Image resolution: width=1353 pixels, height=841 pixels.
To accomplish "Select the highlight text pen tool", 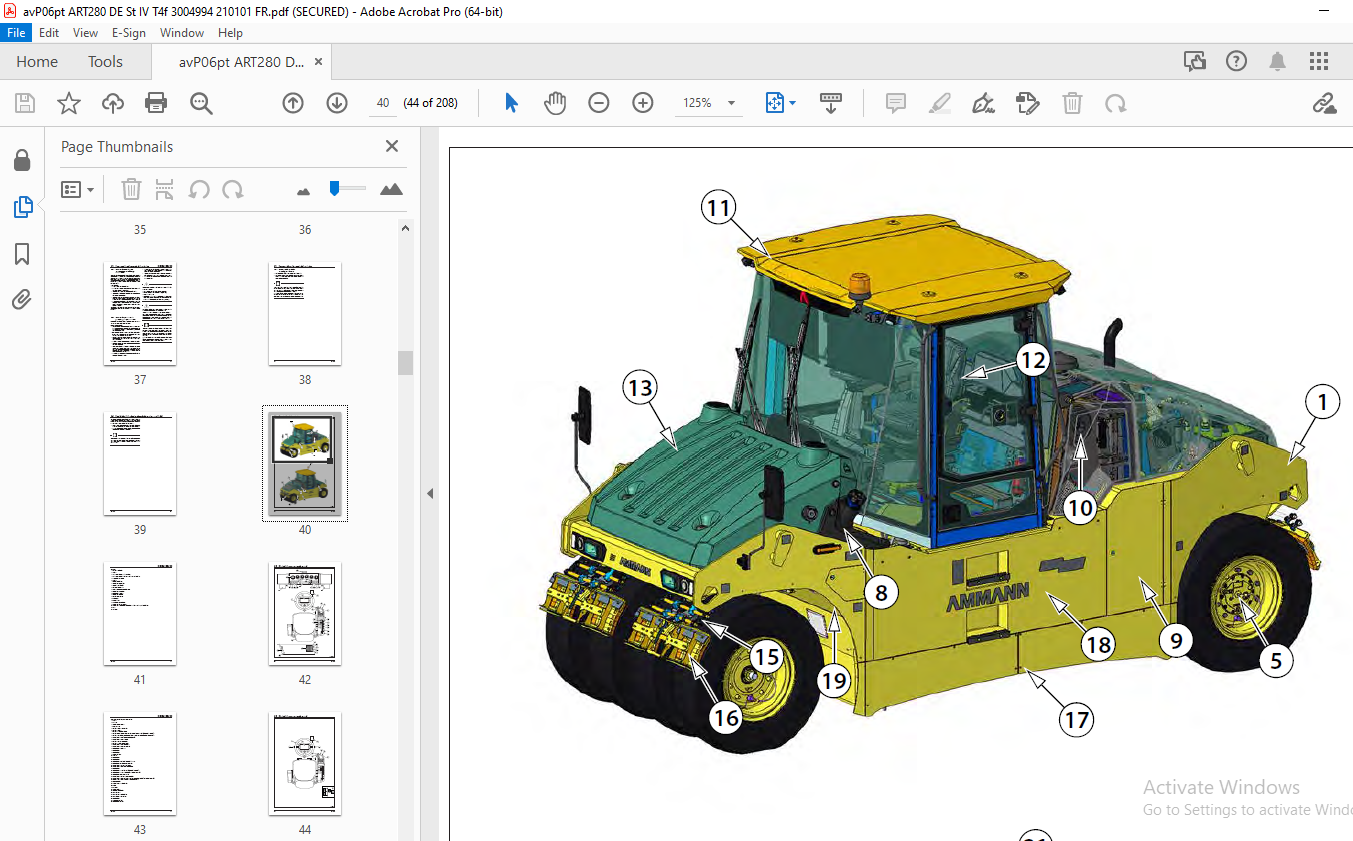I will (x=940, y=103).
